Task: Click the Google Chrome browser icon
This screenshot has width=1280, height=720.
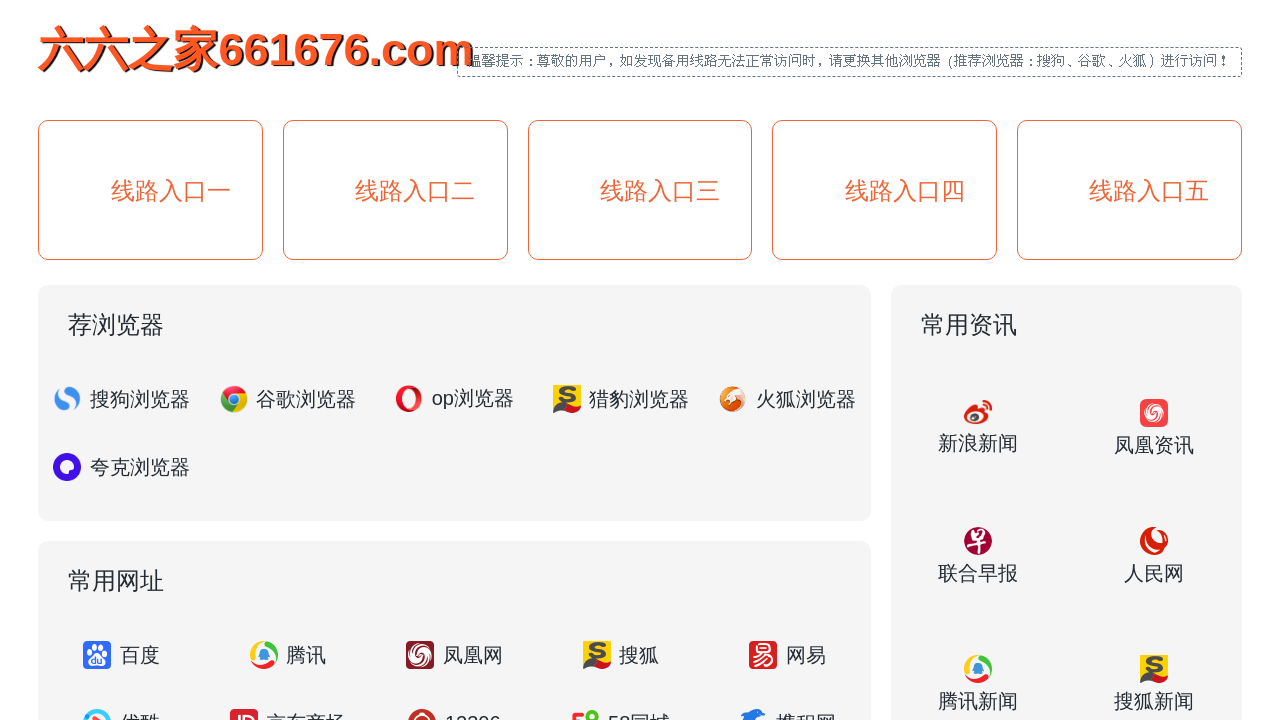Action: [234, 399]
